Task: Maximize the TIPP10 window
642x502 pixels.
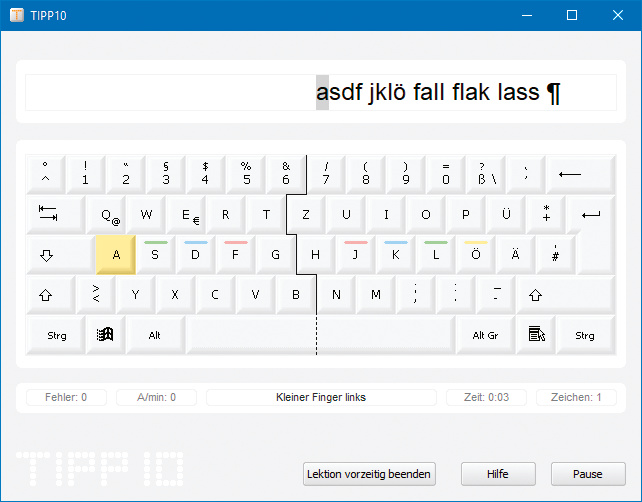Action: (572, 15)
